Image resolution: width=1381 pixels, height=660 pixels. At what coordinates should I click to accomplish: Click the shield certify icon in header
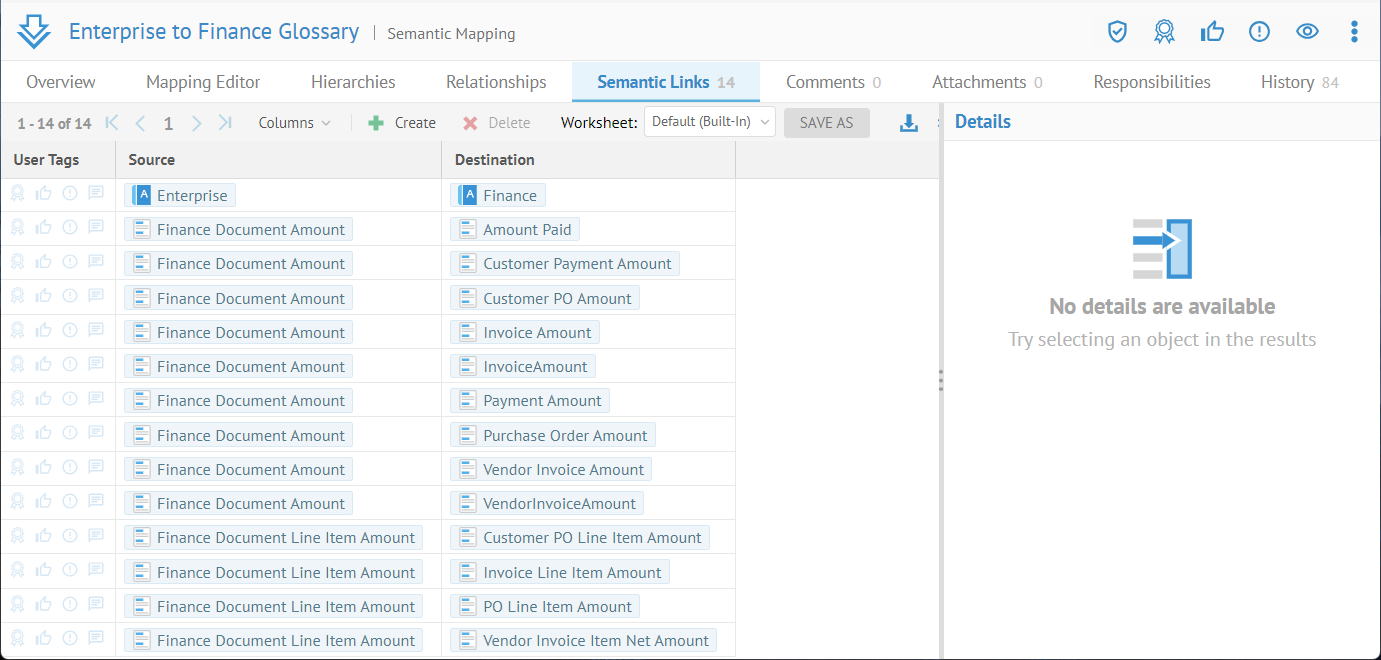pyautogui.click(x=1117, y=32)
